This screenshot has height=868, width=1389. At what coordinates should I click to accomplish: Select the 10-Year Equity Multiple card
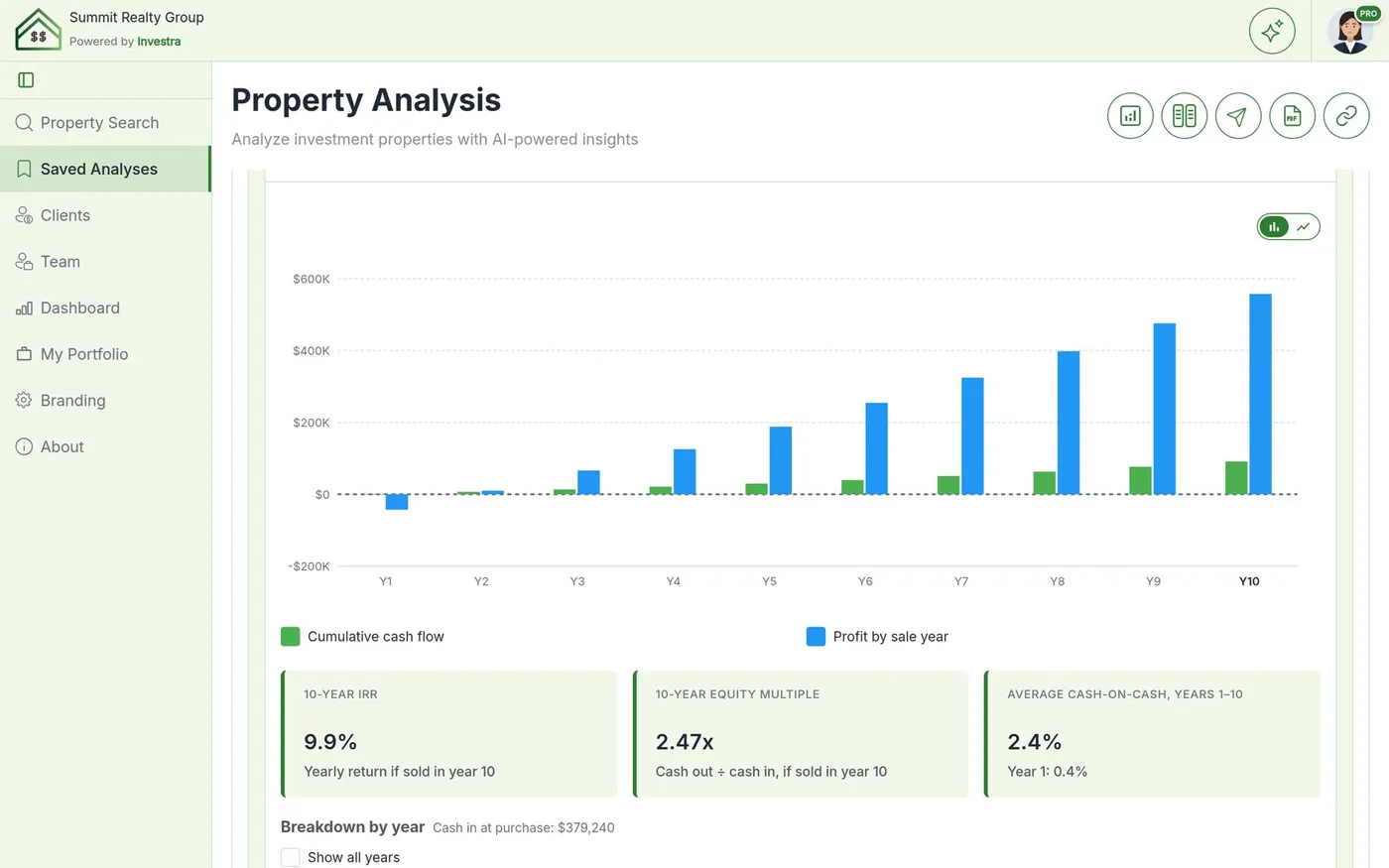coord(801,734)
